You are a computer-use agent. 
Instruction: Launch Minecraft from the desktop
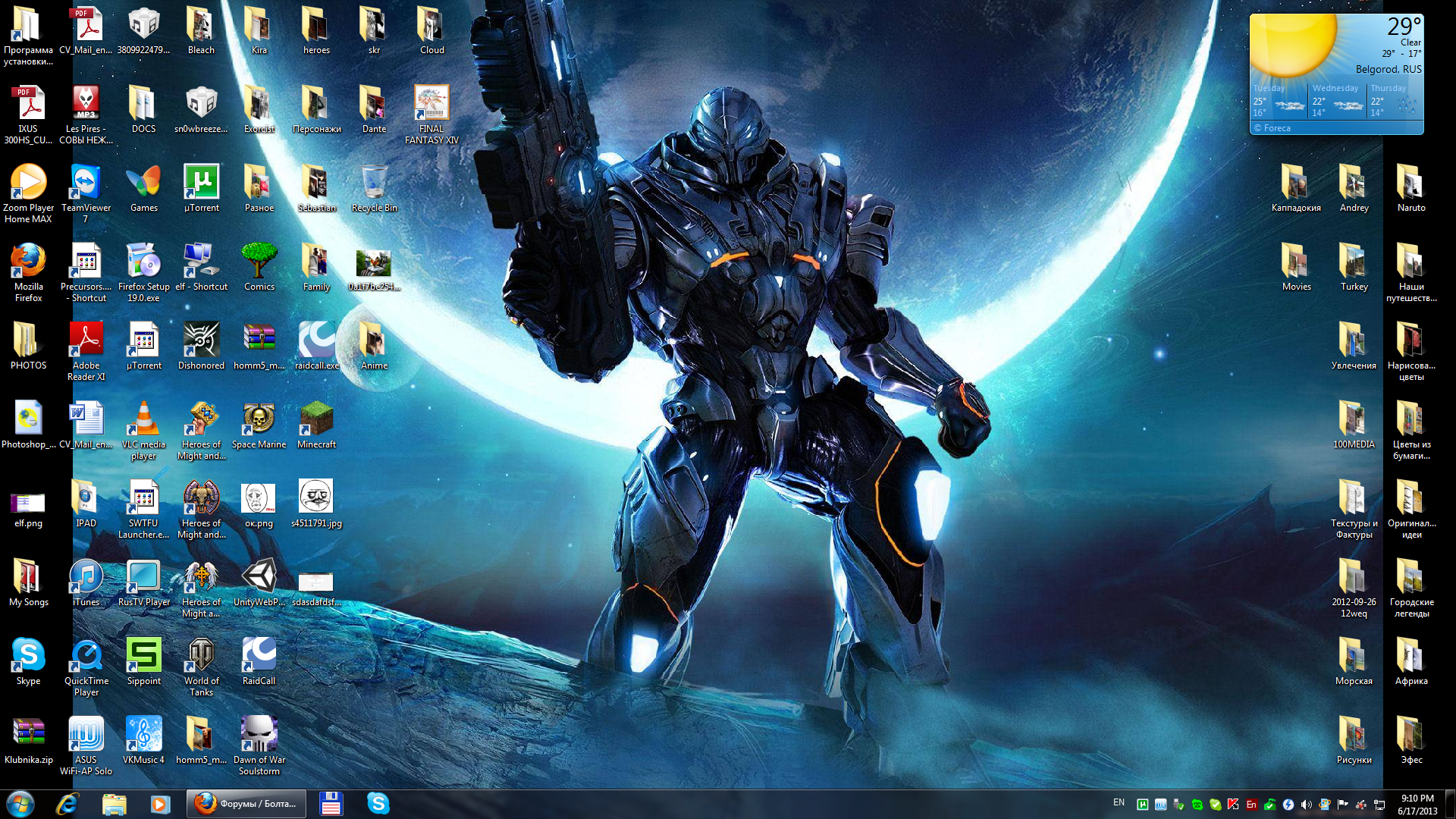pos(316,419)
